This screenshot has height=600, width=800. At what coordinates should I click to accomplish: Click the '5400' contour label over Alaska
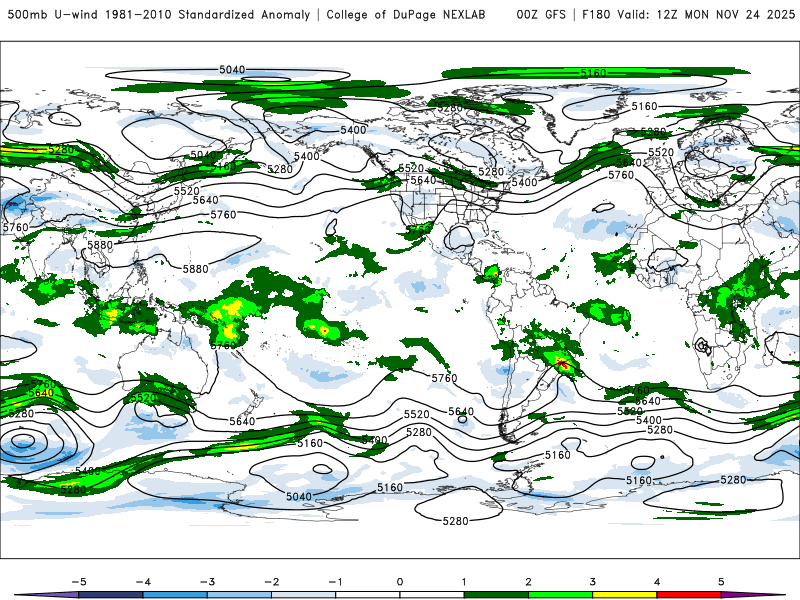tap(354, 130)
